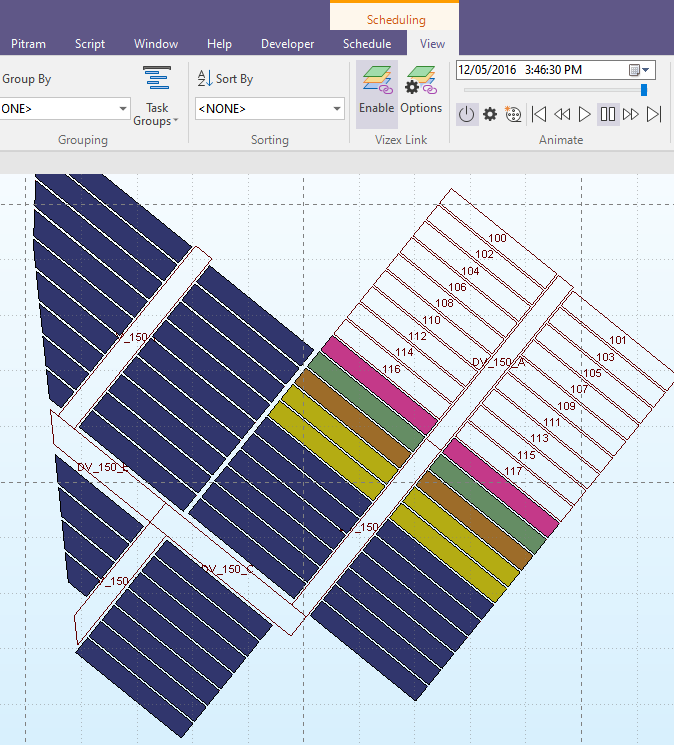Image resolution: width=674 pixels, height=745 pixels.
Task: Open the Window tab
Action: 156,44
